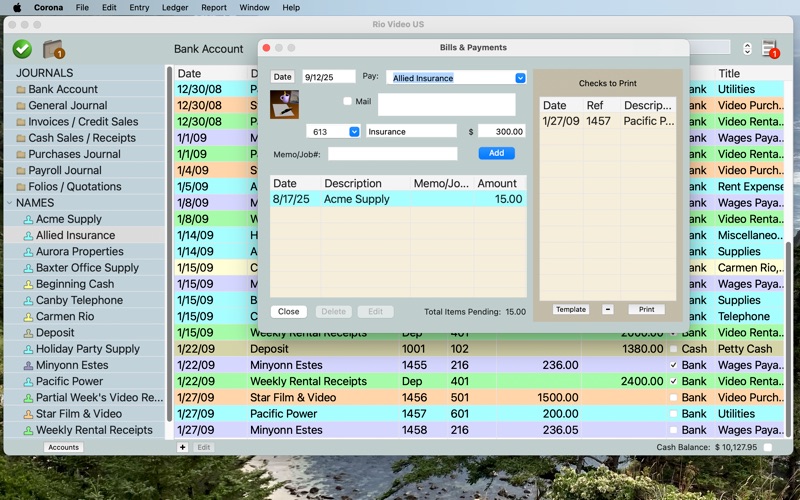Click the Deposit name icon
This screenshot has height=500, width=800.
coord(29,333)
